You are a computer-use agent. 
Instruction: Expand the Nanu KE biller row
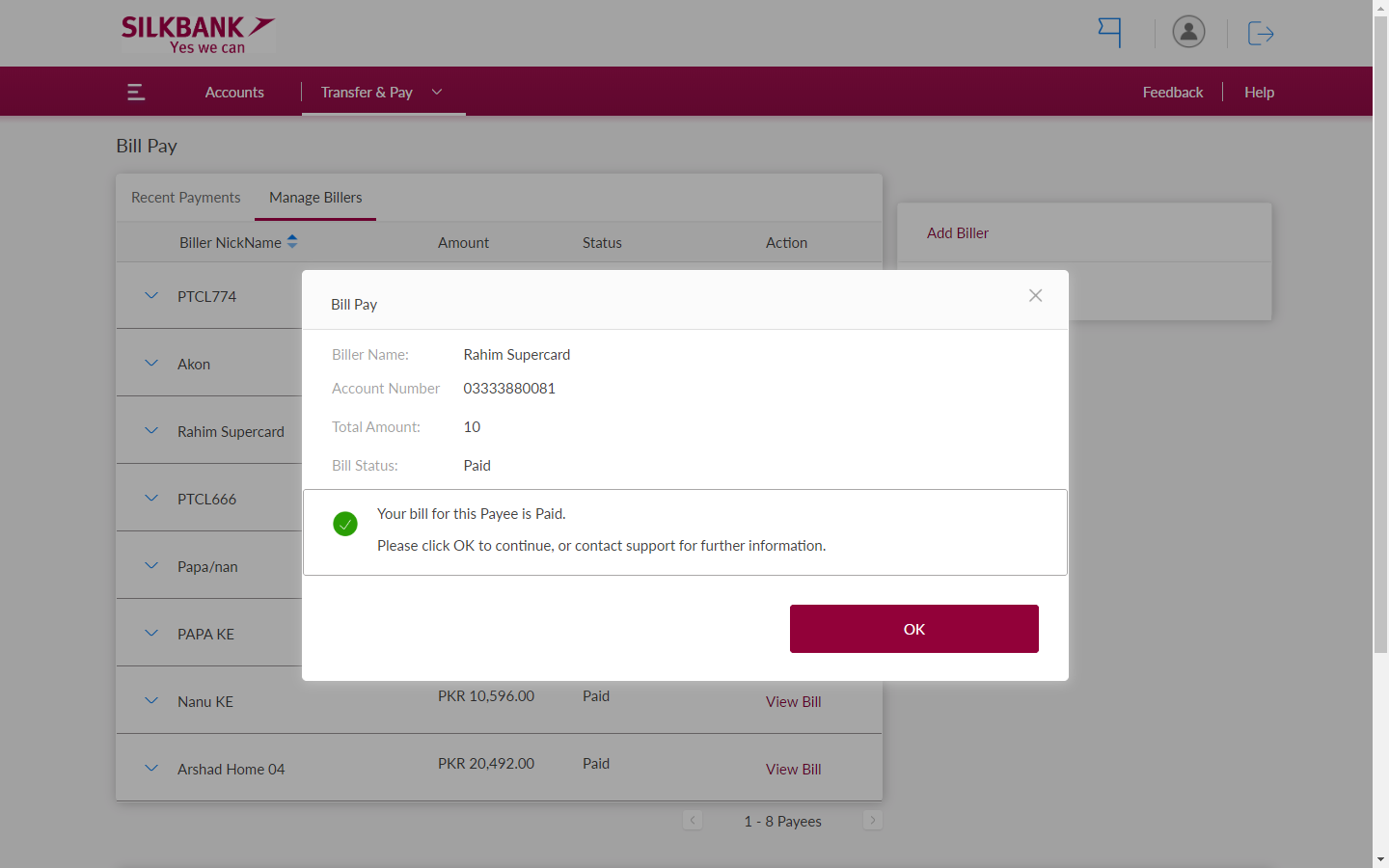coord(151,701)
